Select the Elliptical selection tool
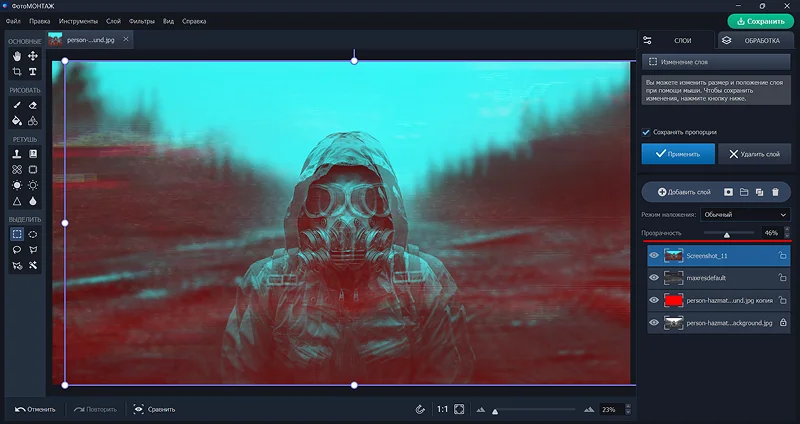The width and height of the screenshot is (800, 424). [33, 234]
